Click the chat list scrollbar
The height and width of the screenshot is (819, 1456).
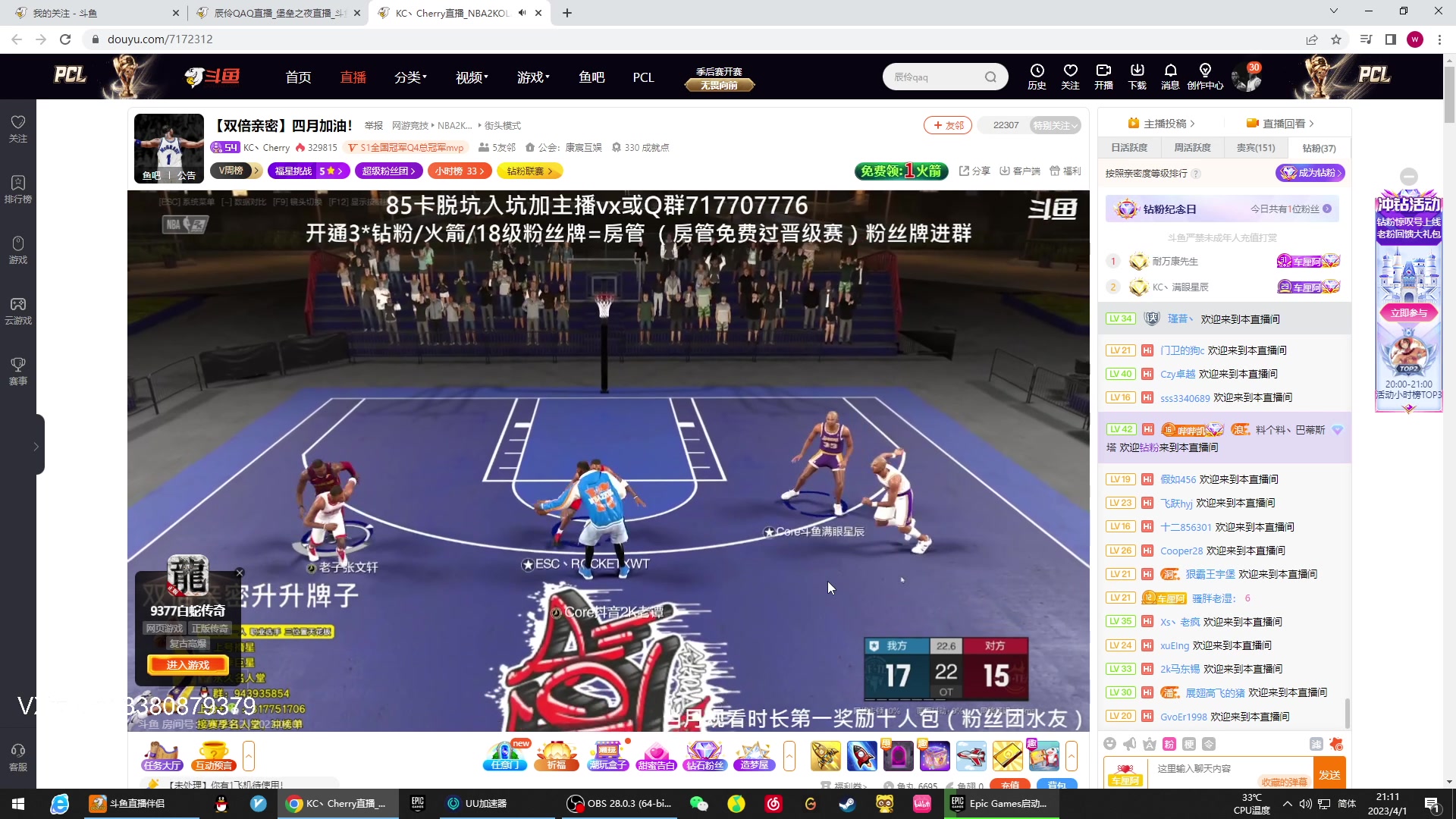pos(1347,713)
